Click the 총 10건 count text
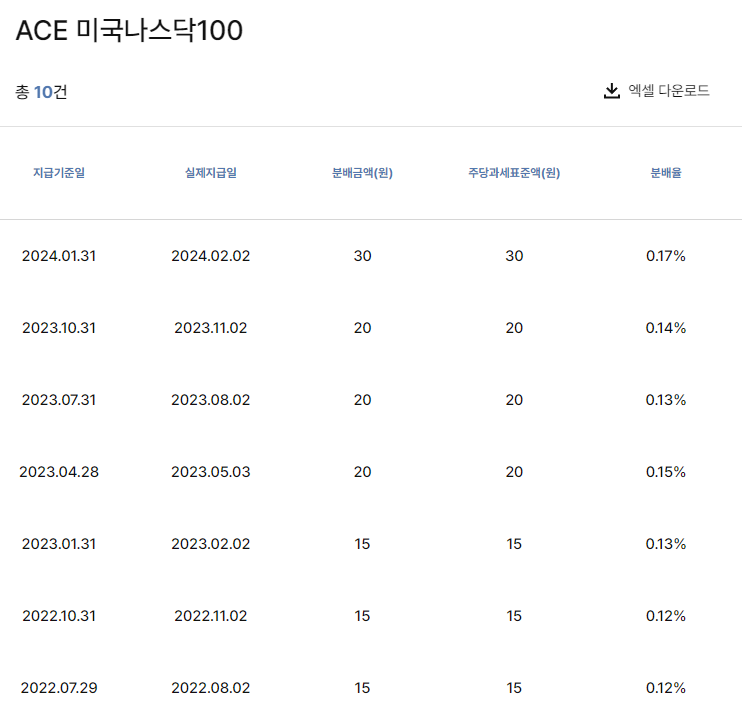This screenshot has height=707, width=744. [41, 92]
